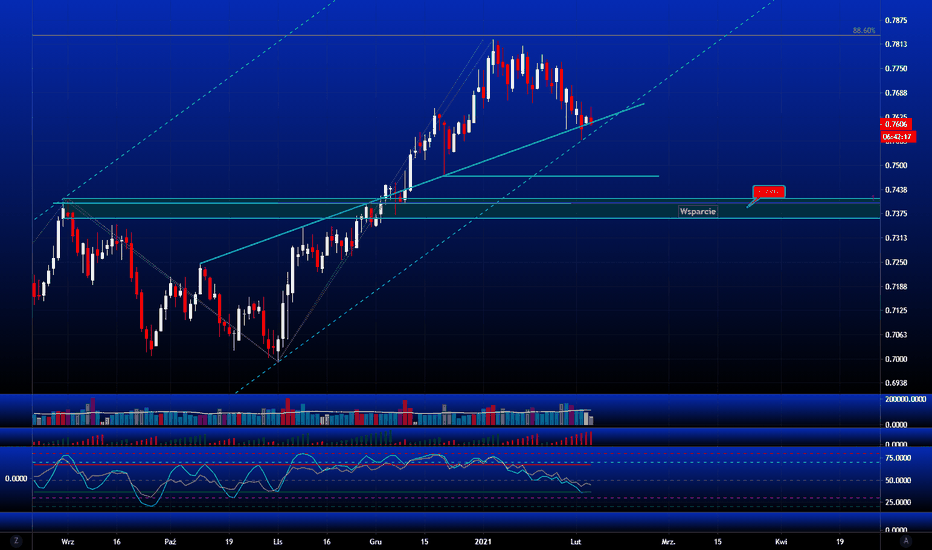Select the short cyan horizontal line near 0.7475
This screenshot has height=550, width=932.
point(551,176)
